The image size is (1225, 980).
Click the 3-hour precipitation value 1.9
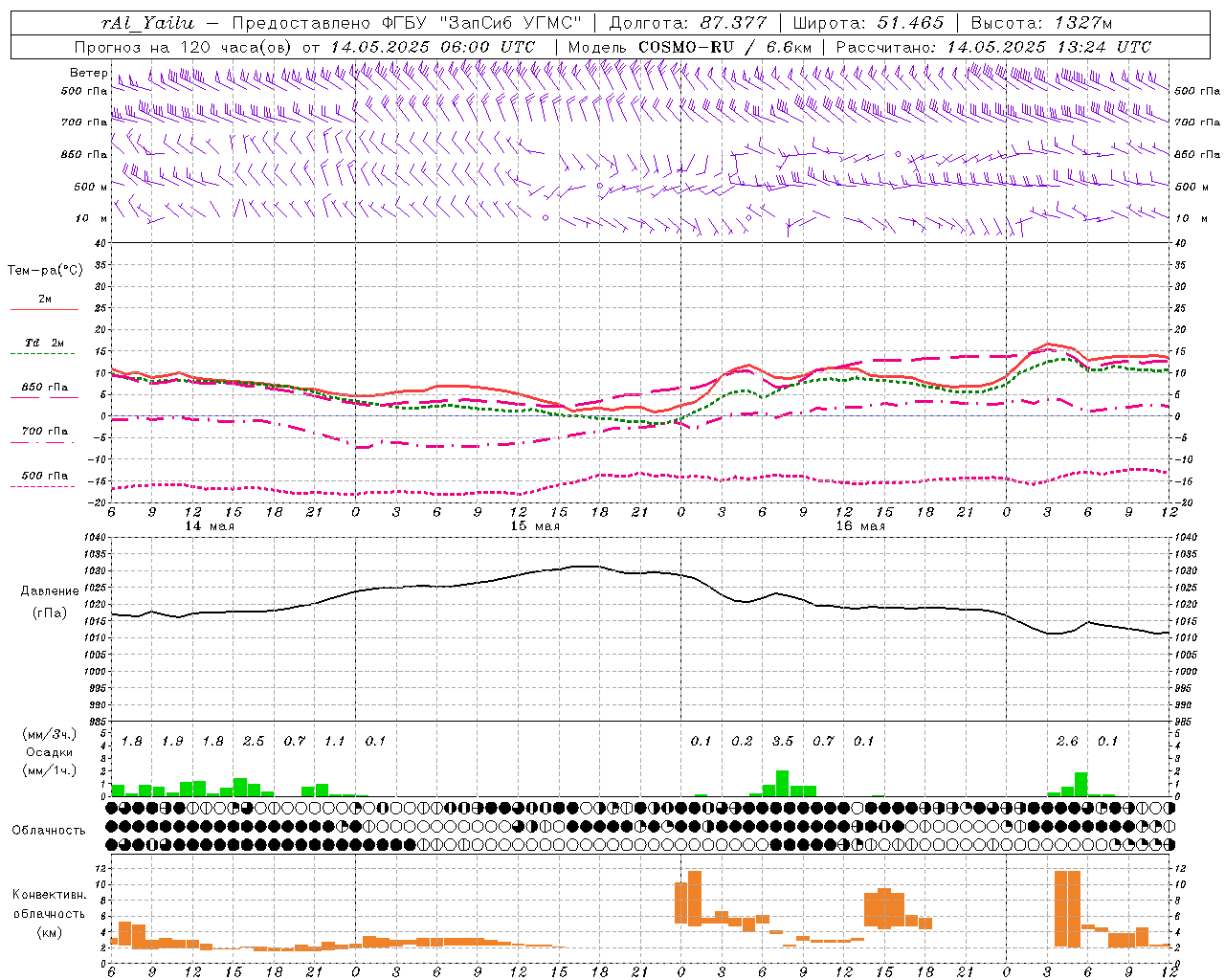point(172,742)
